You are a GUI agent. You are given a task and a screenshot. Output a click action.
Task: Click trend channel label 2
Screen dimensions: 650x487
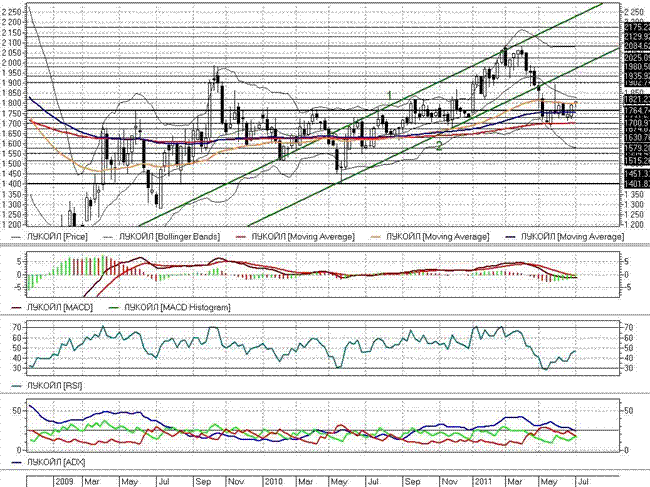click(x=438, y=146)
